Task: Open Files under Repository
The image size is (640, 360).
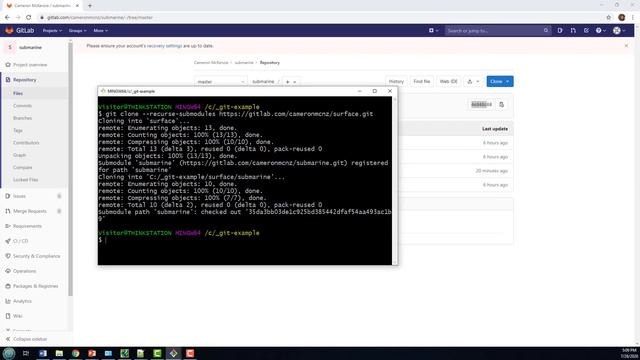Action: coord(18,93)
